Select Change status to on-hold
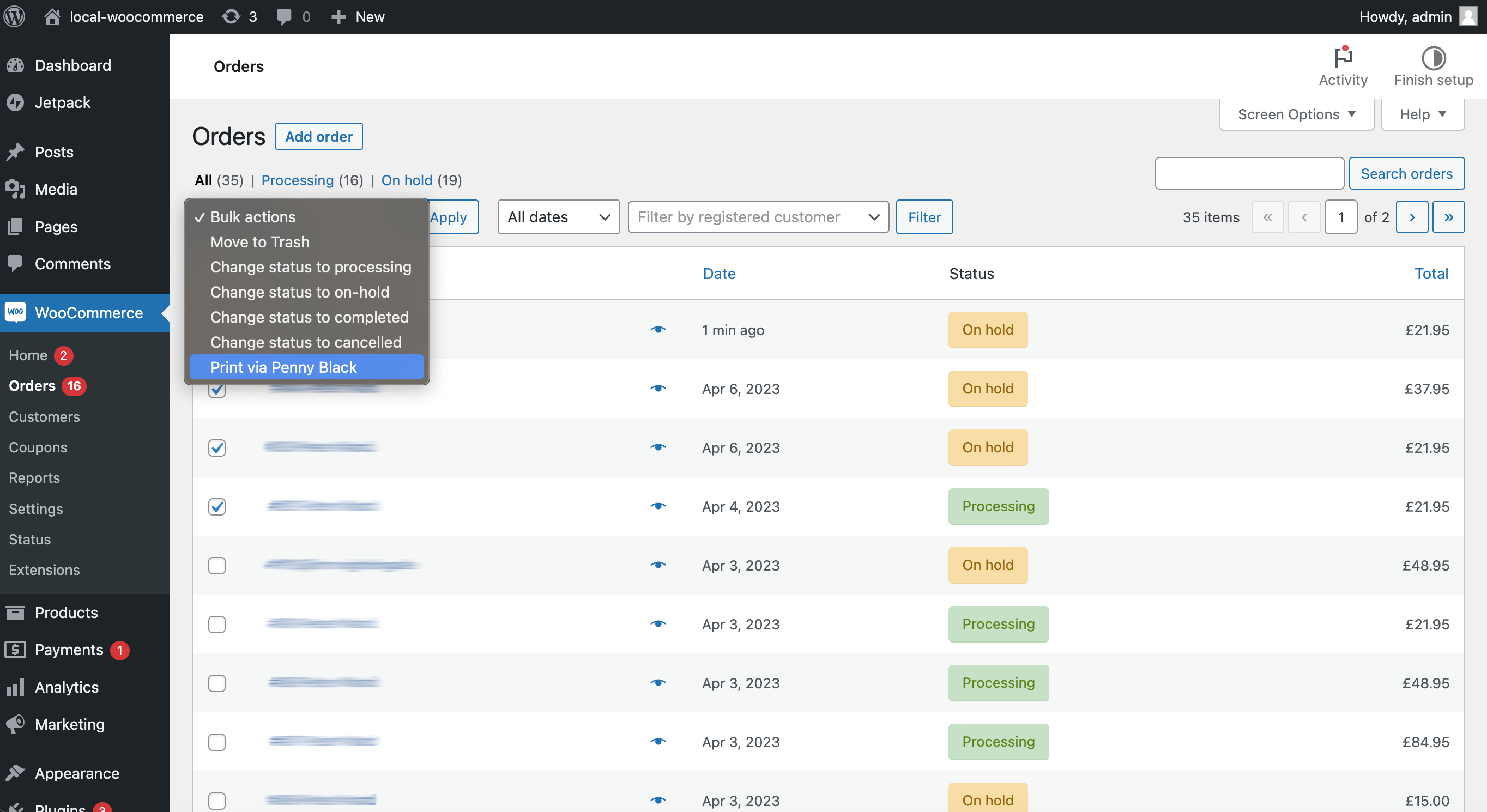 pos(306,292)
